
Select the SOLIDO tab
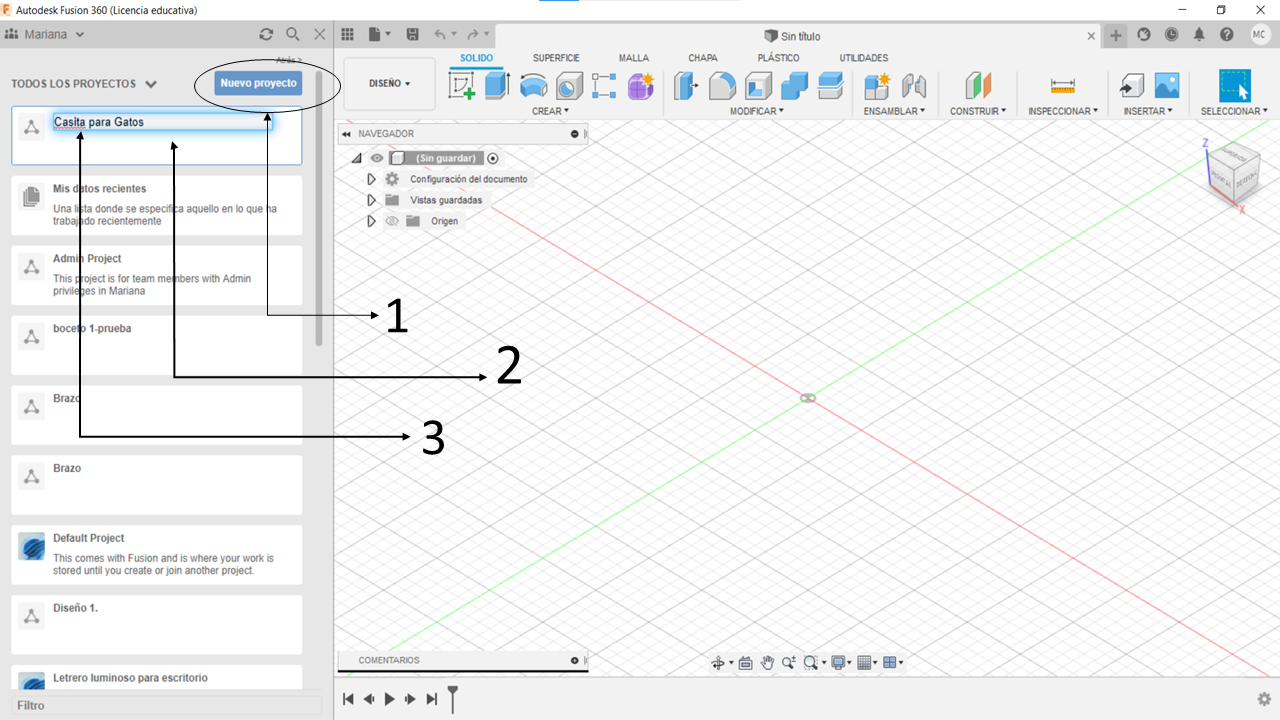[x=477, y=58]
